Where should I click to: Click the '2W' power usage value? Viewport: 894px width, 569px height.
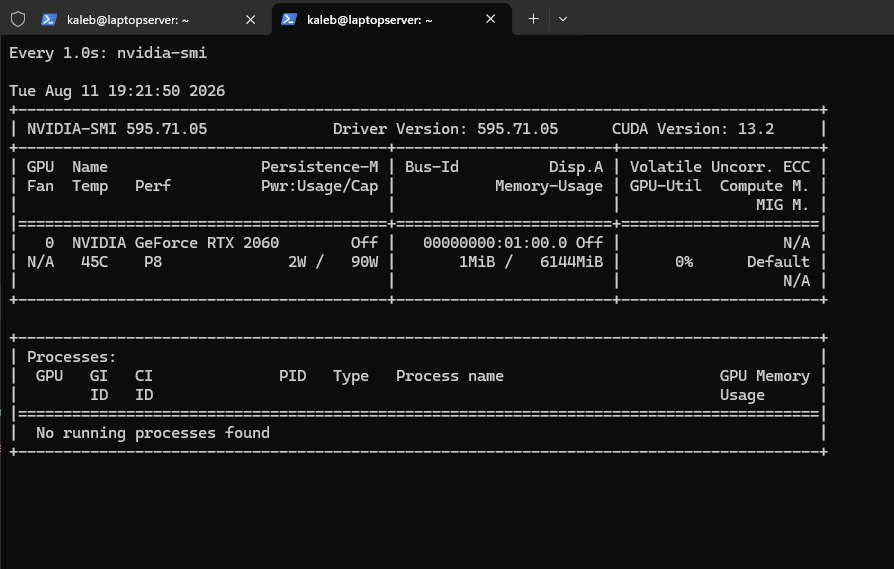pyautogui.click(x=297, y=262)
